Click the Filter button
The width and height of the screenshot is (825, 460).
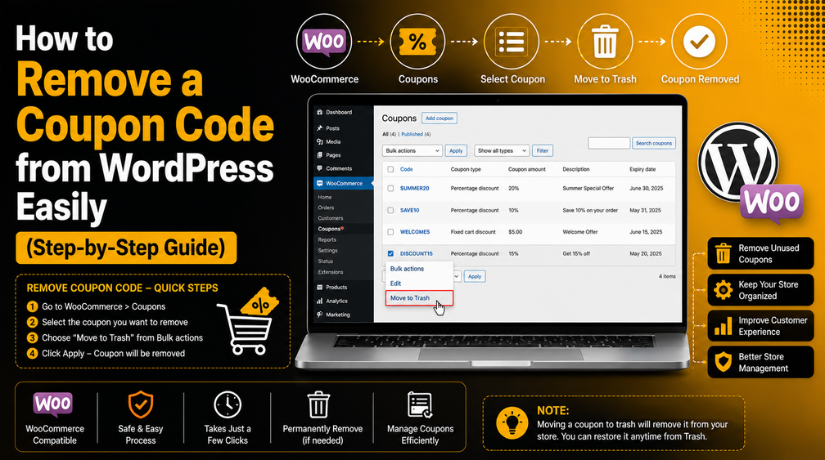542,151
